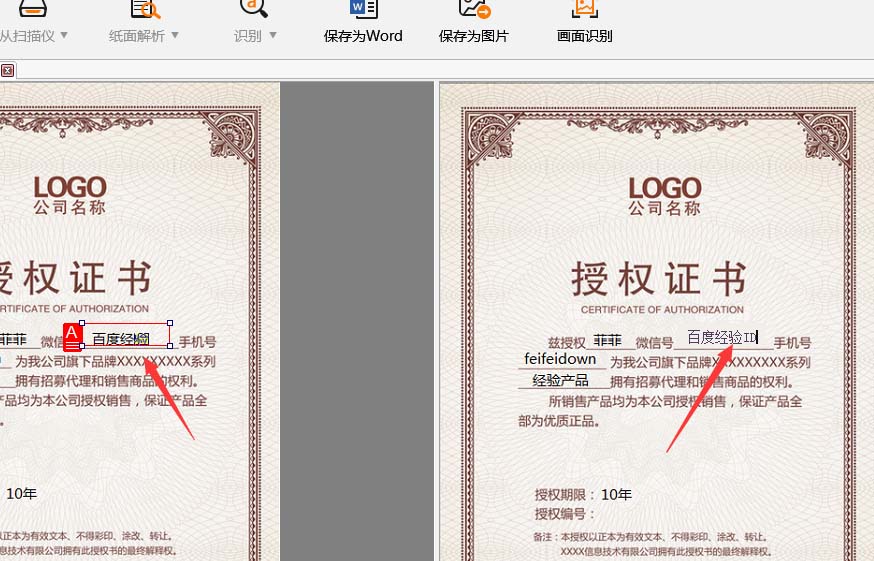Click CERTIFICATE OF AUTHORIZATION in right page
Viewport: 874px width, 561px height.
pos(662,309)
